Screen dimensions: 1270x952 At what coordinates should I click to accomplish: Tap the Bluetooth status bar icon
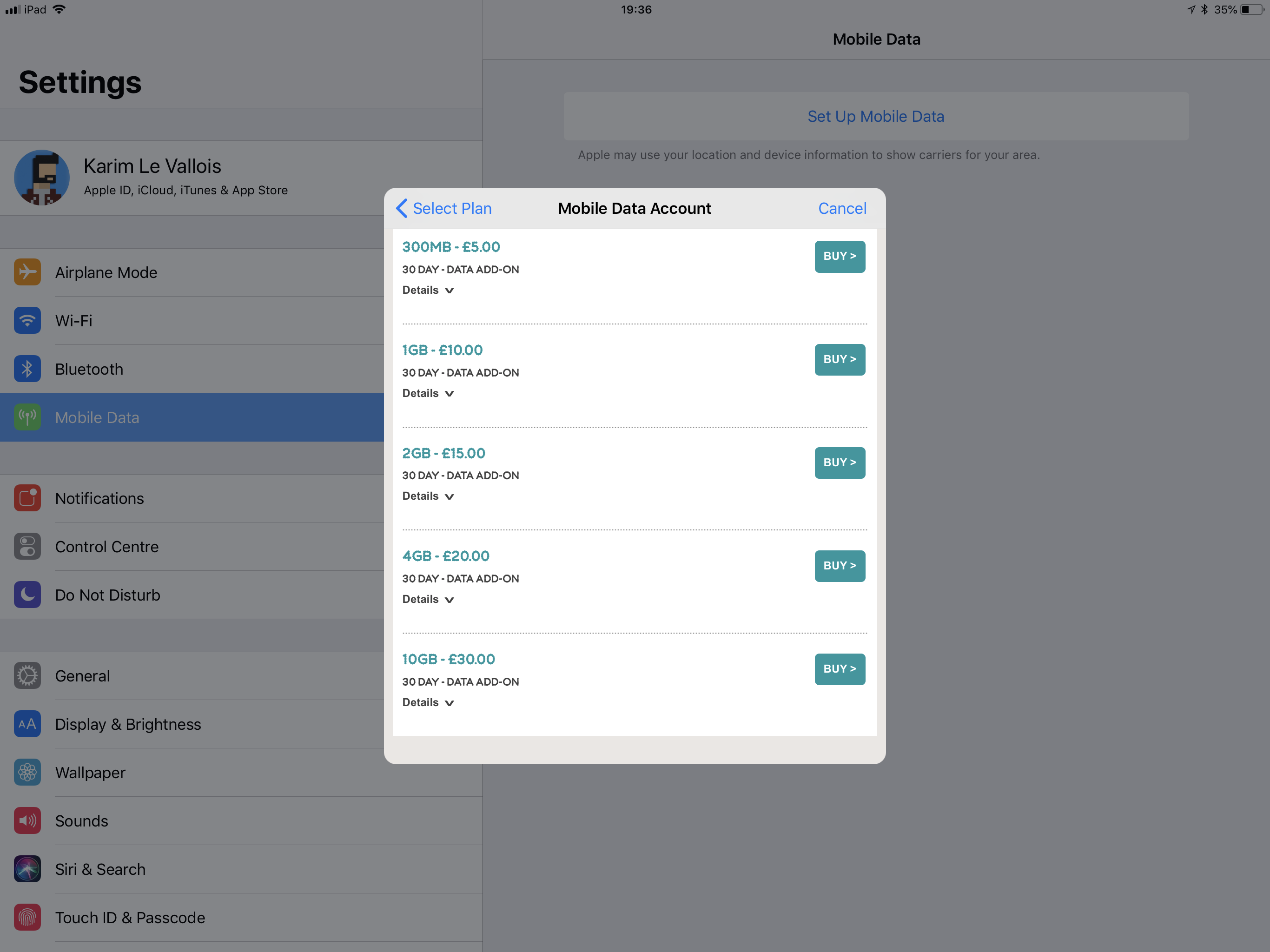click(x=1204, y=10)
